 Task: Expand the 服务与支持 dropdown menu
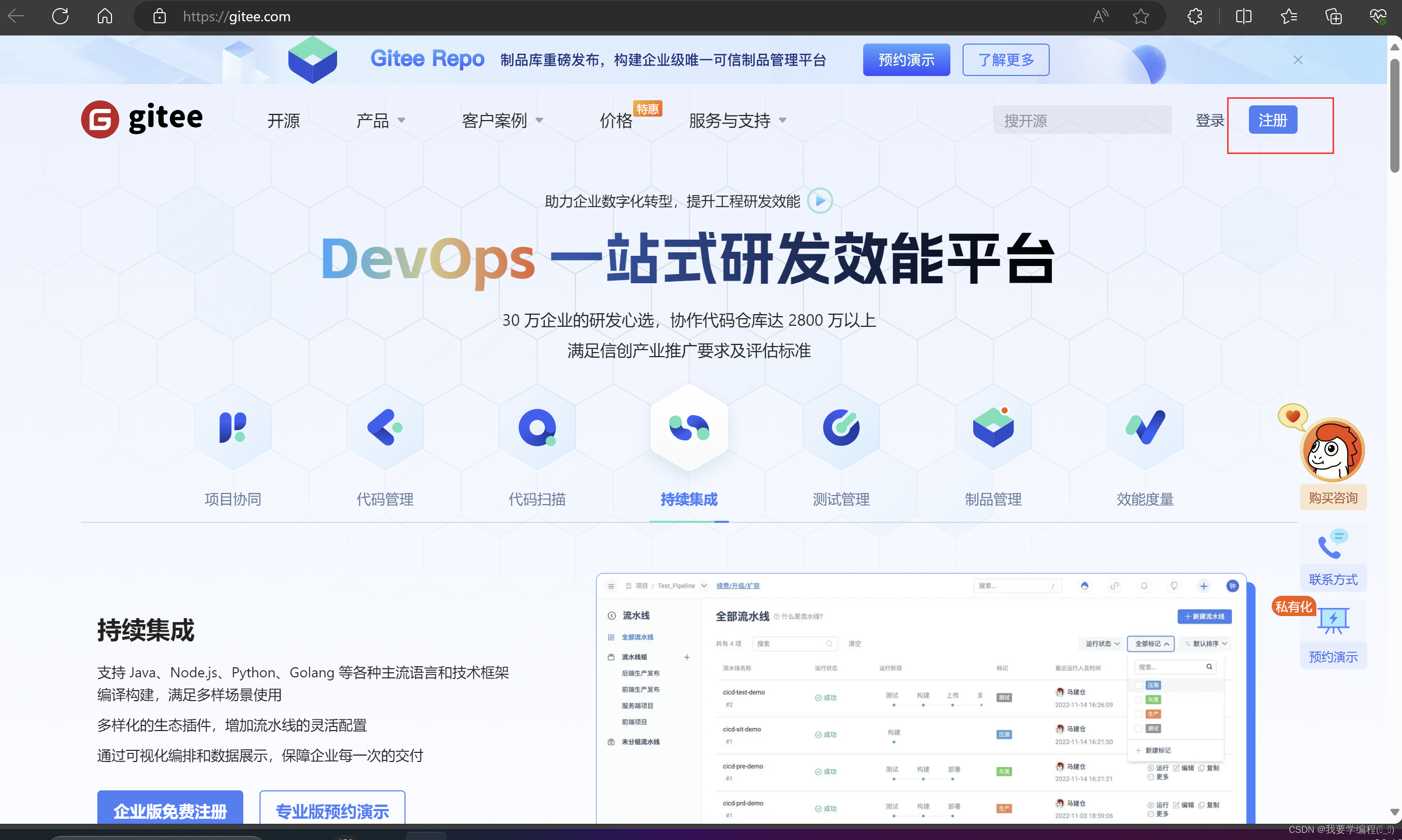pyautogui.click(x=736, y=121)
